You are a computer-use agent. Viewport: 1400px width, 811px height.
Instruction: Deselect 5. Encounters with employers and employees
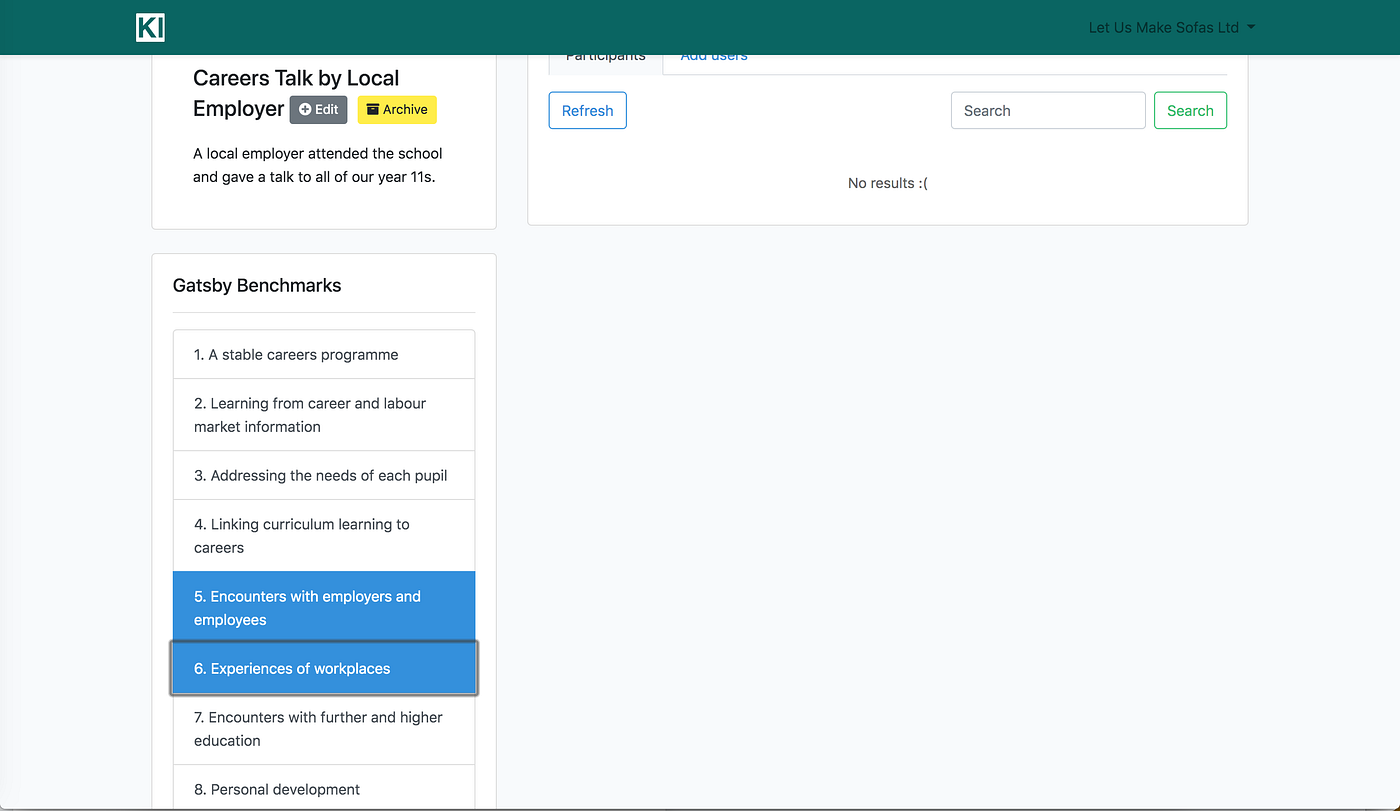click(x=324, y=608)
